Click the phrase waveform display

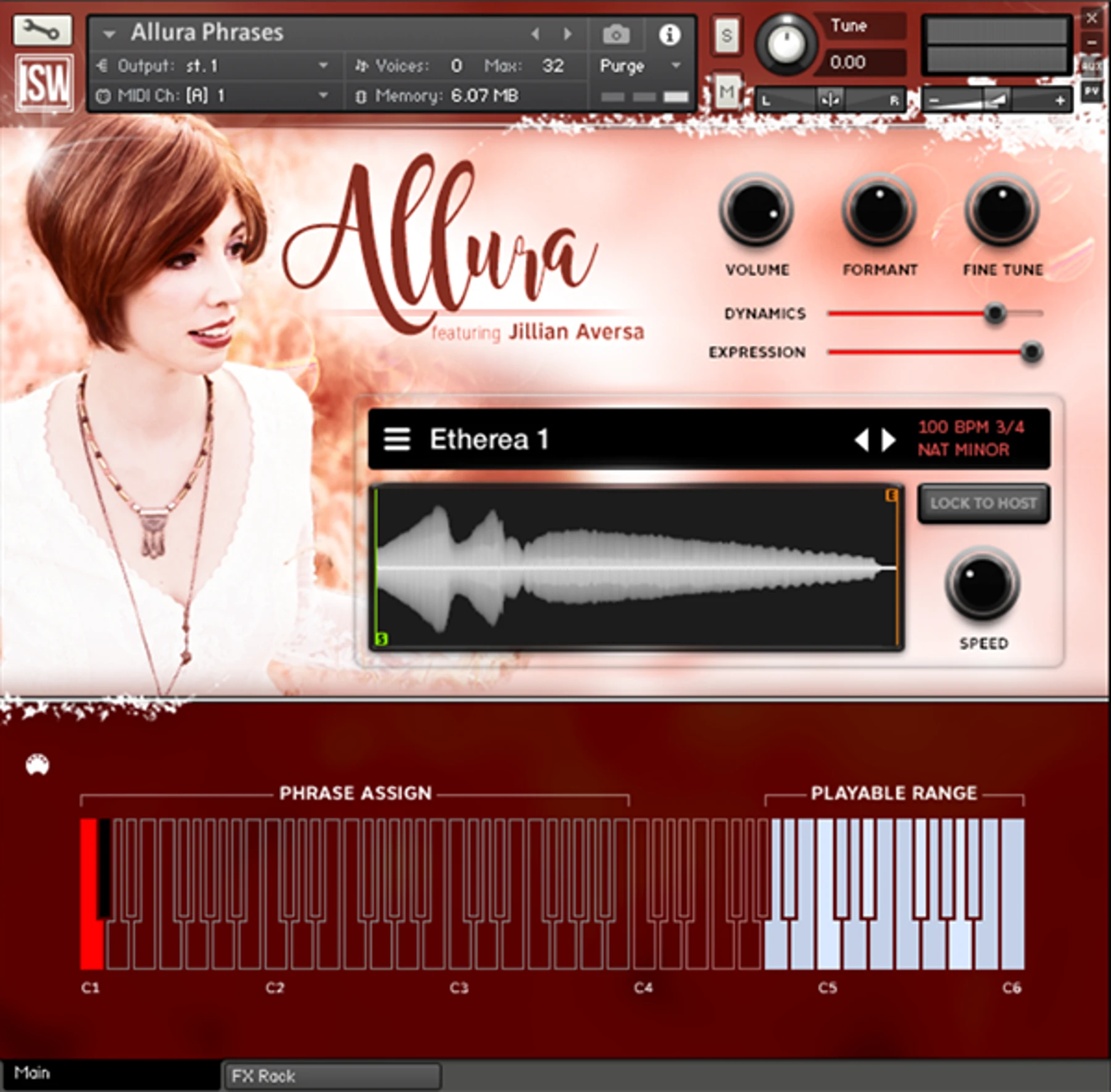coord(636,568)
